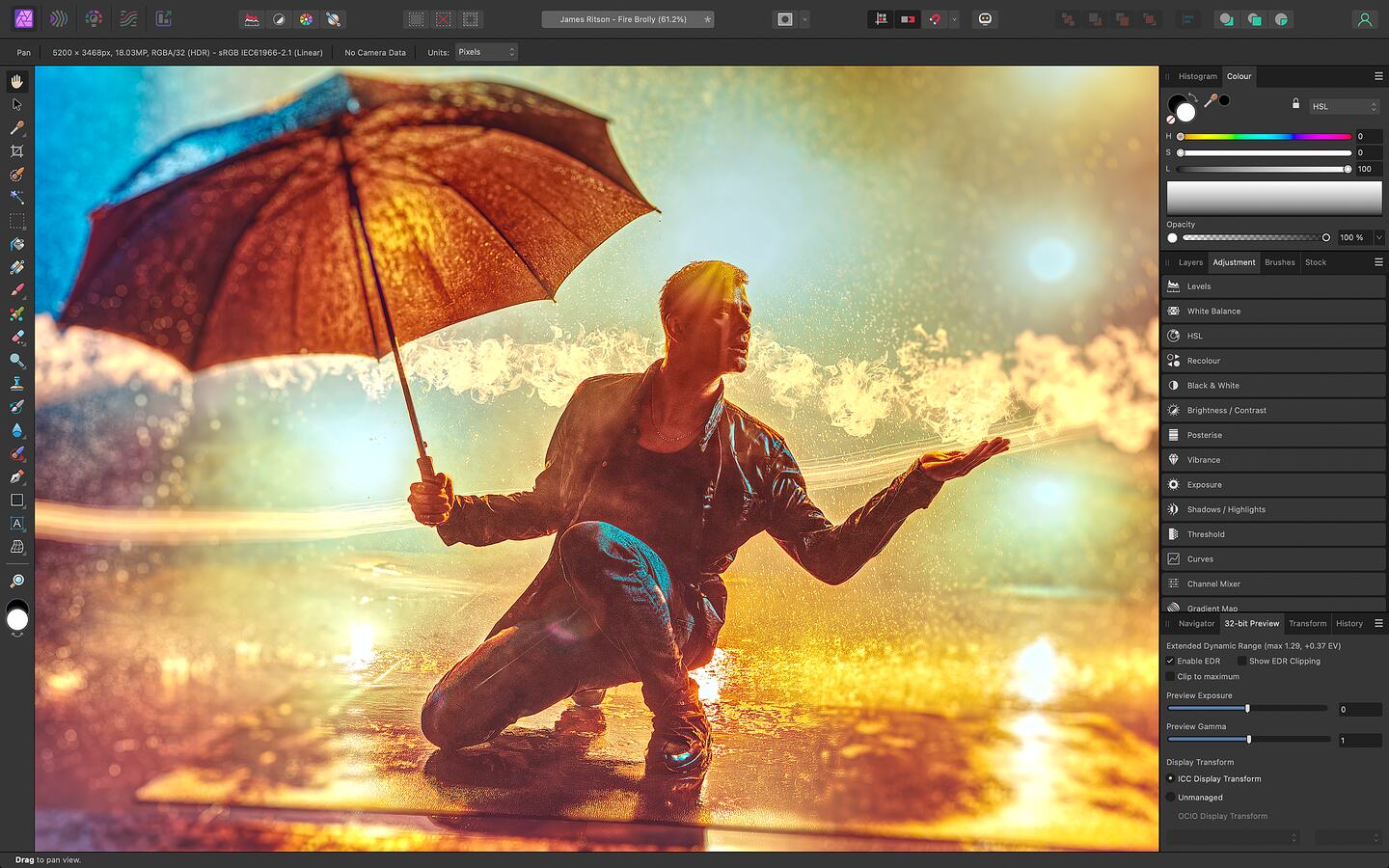Add a White Balance adjustment
The height and width of the screenshot is (868, 1389).
tap(1273, 312)
